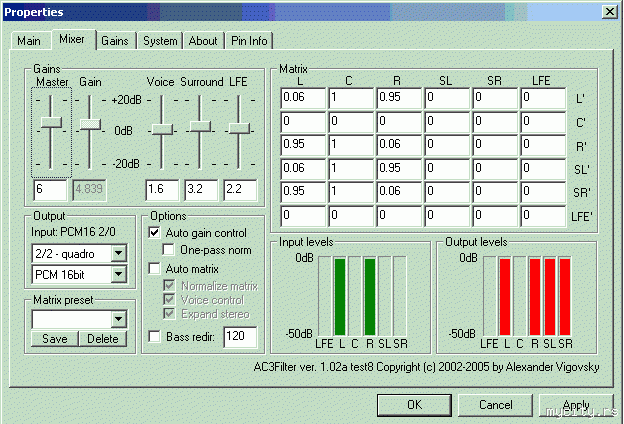Click the Gain slider thumb

(x=90, y=124)
